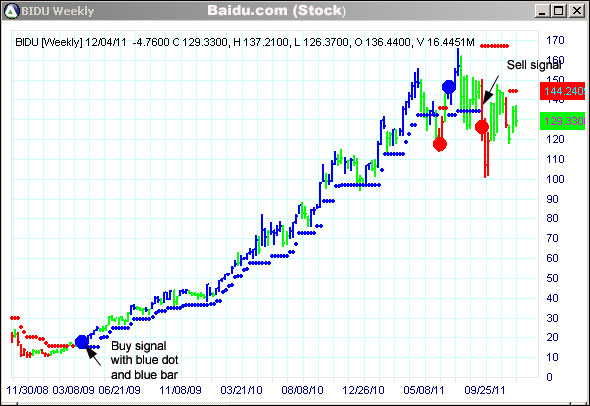The height and width of the screenshot is (406, 590).
Task: Click the blue dotted trailing stop line at 97
Action: (x=357, y=185)
